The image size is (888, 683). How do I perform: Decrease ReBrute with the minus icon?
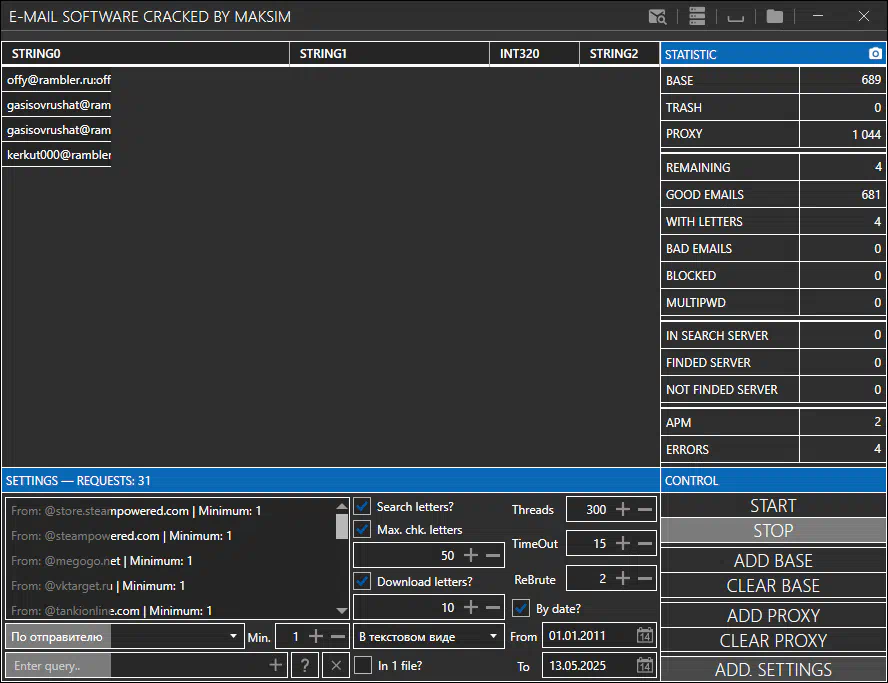point(644,578)
